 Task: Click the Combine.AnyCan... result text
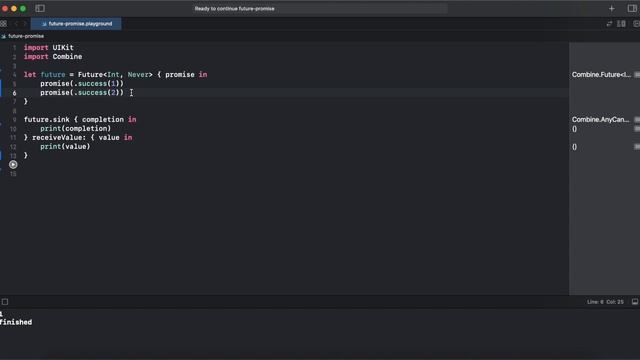pos(600,120)
